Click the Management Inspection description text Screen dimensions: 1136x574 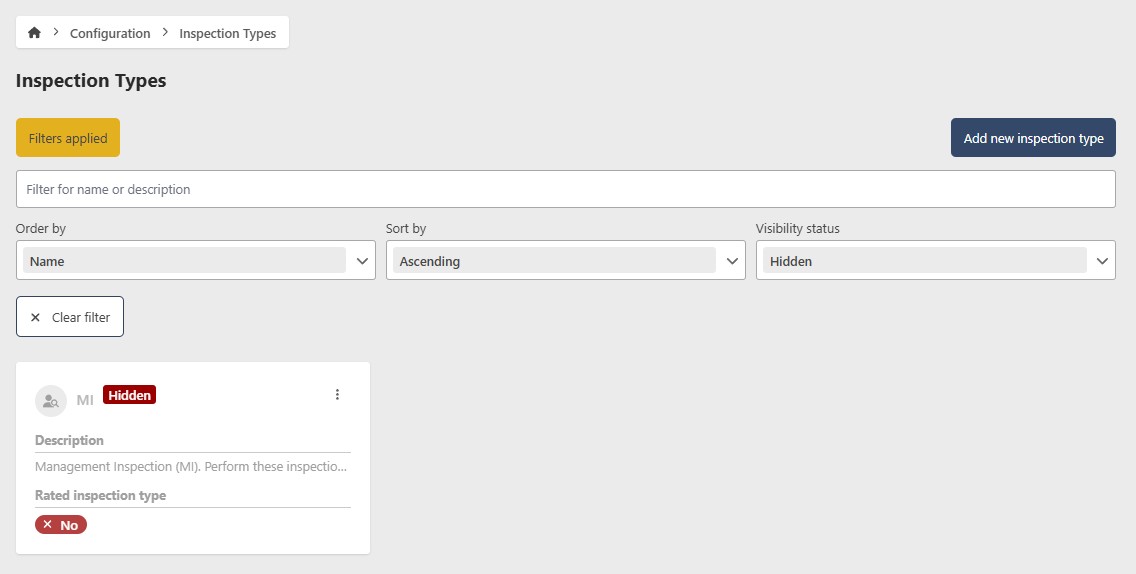click(x=191, y=466)
